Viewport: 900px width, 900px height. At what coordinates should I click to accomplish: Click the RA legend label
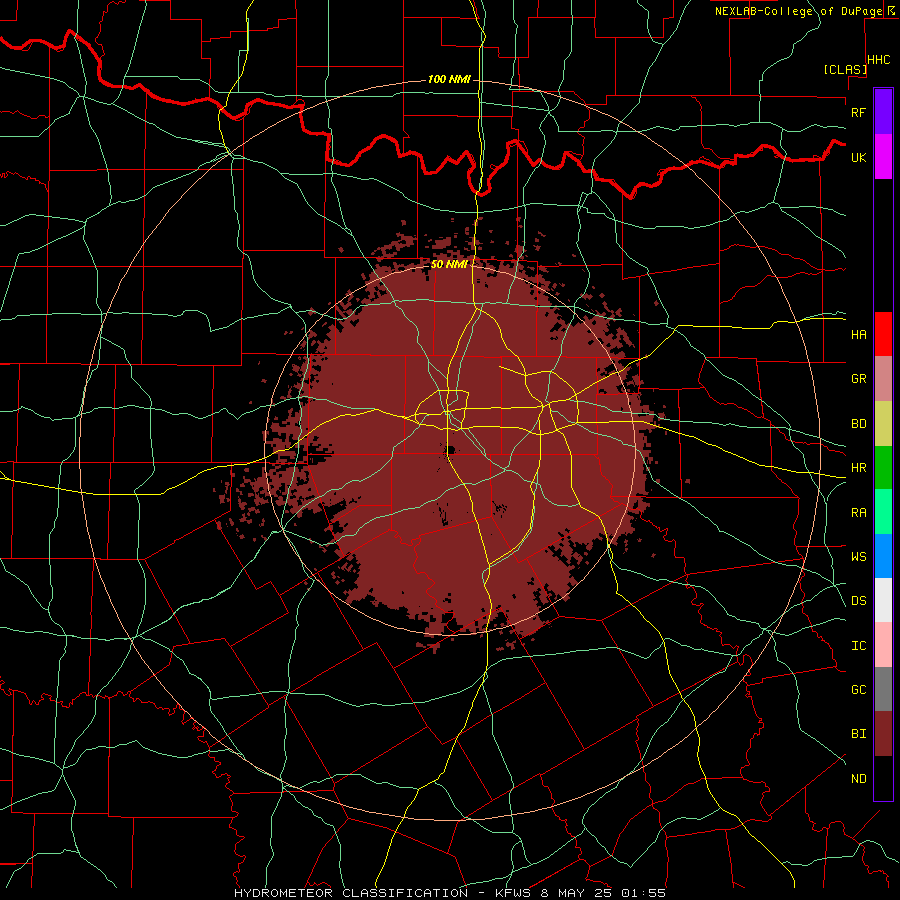pyautogui.click(x=858, y=513)
